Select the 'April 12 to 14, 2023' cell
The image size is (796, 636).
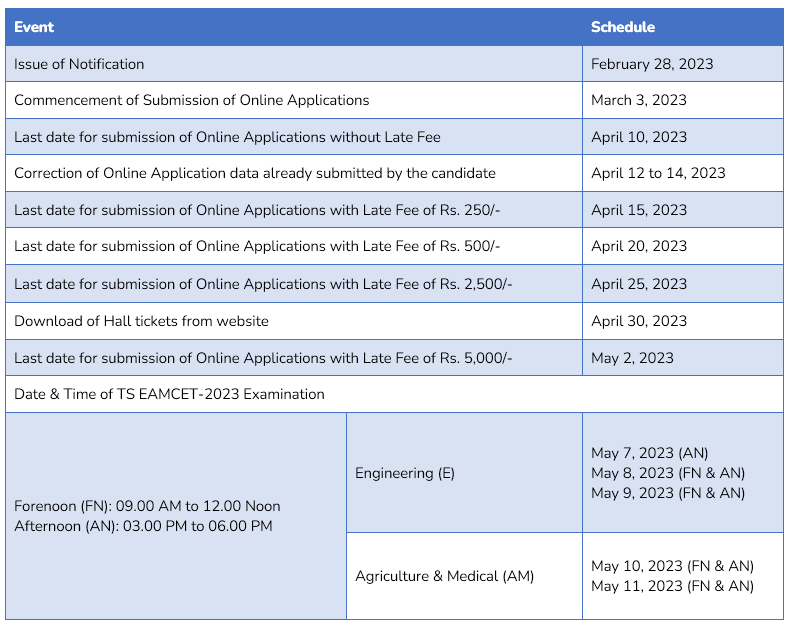tap(683, 173)
